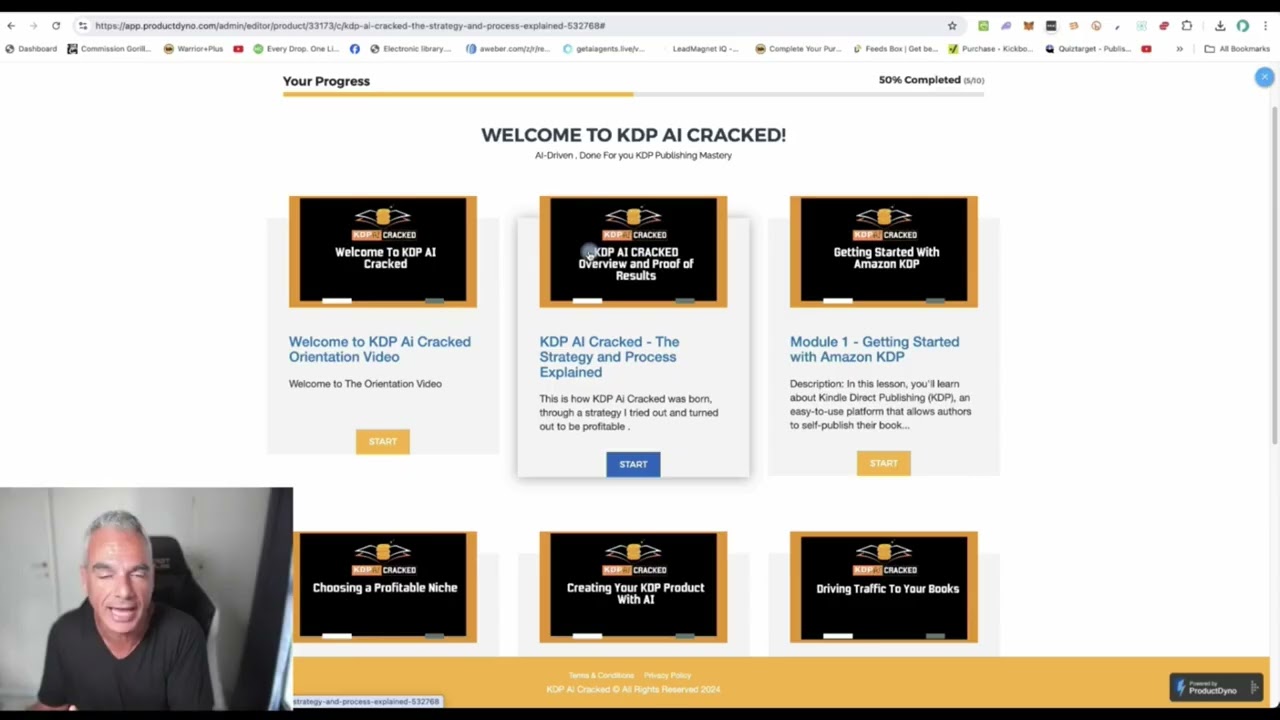Click the WELCOME TO KDP AI CRACKED! heading
Screen dimensions: 1280x720
click(633, 135)
